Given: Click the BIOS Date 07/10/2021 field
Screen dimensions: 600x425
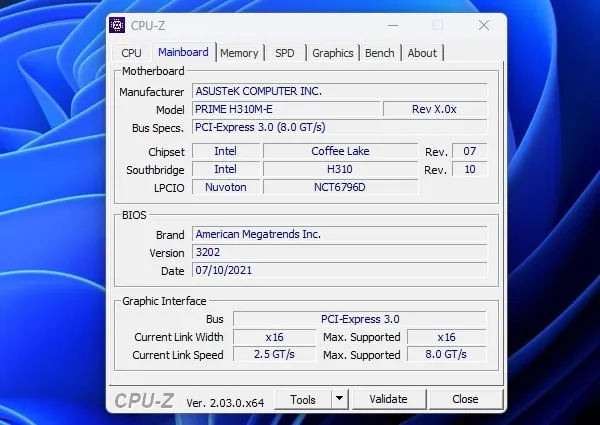Looking at the screenshot, I should (x=339, y=270).
